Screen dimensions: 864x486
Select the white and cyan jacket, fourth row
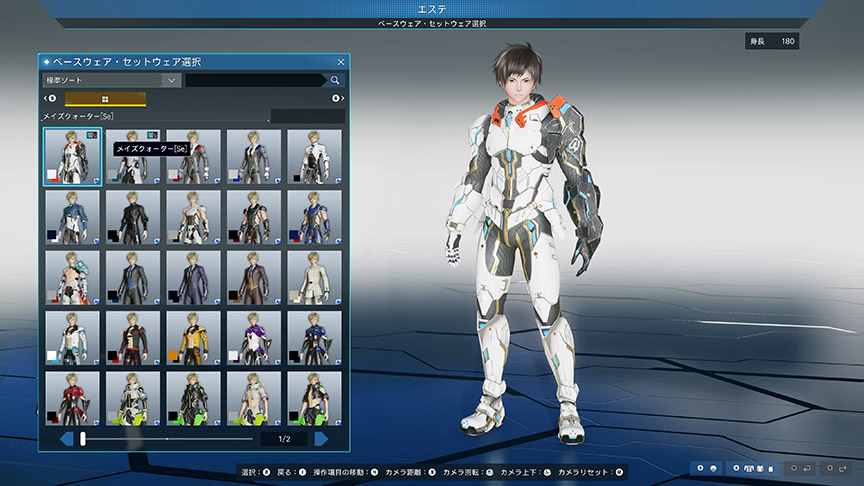pos(72,338)
